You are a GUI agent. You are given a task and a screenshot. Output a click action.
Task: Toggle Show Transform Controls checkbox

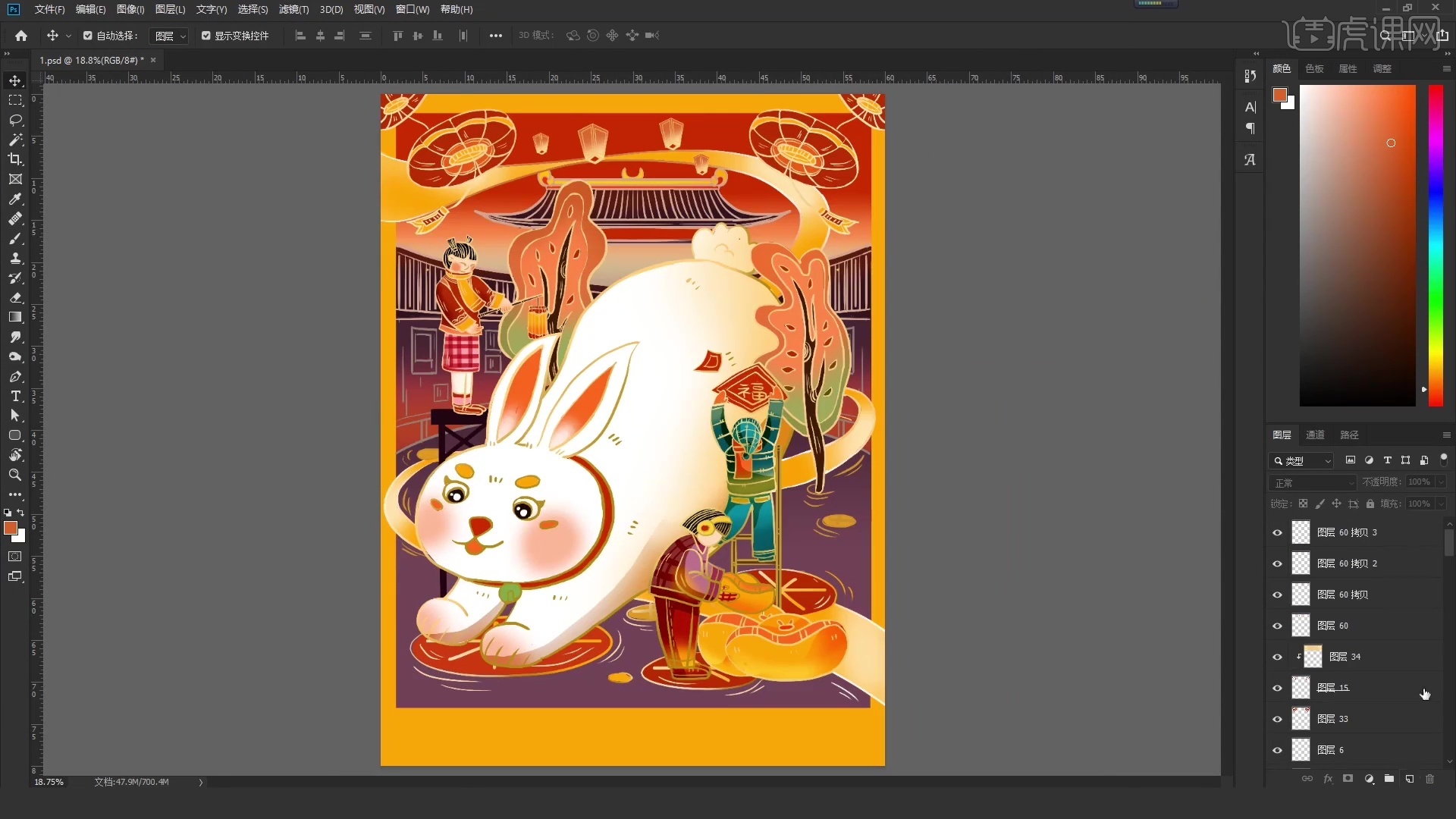[x=206, y=36]
